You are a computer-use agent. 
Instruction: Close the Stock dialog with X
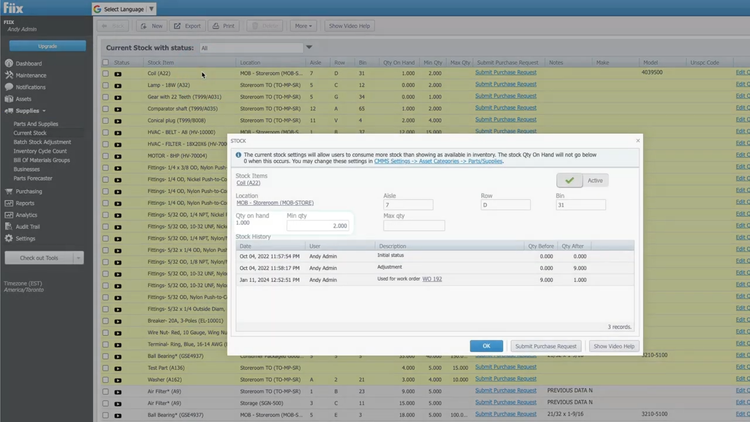pyautogui.click(x=638, y=141)
